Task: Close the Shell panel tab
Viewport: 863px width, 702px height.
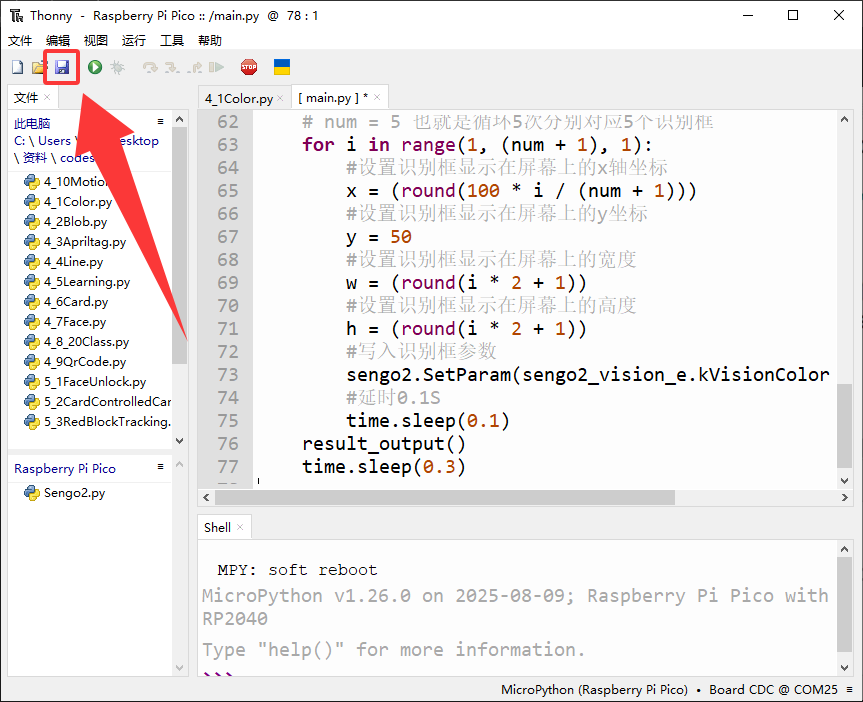Action: point(240,527)
